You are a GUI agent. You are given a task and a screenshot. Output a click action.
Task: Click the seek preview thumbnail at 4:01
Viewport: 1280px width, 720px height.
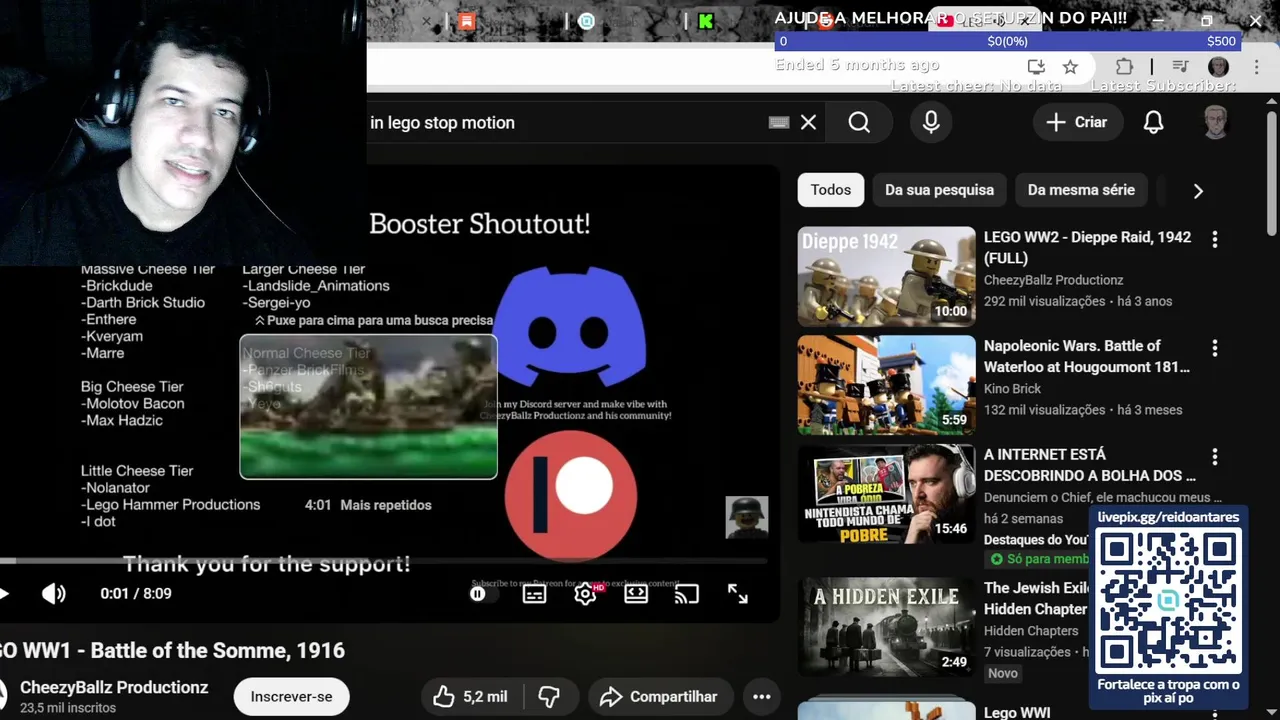pos(368,407)
